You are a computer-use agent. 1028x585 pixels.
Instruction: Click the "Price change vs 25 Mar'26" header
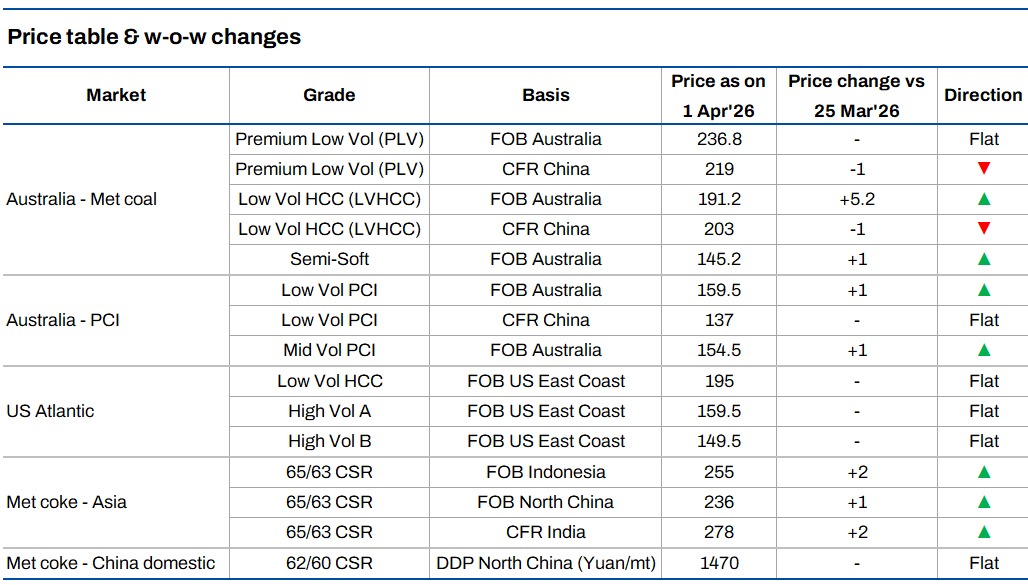pos(856,96)
